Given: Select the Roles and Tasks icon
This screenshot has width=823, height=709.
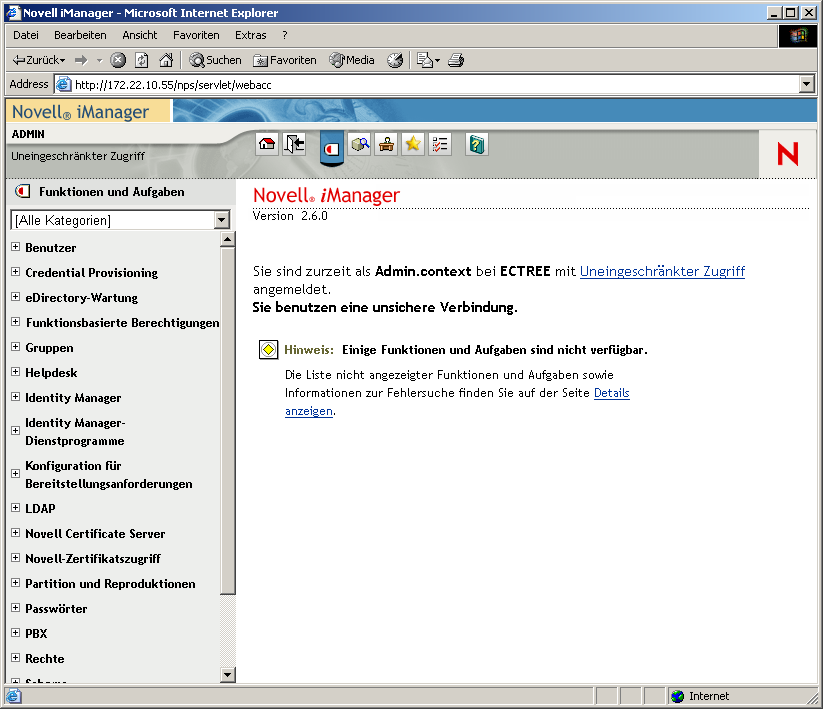Looking at the screenshot, I should (x=331, y=144).
